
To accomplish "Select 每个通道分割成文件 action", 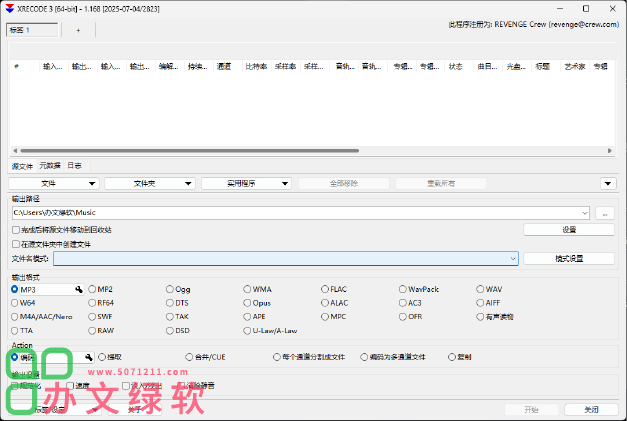I will click(309, 357).
